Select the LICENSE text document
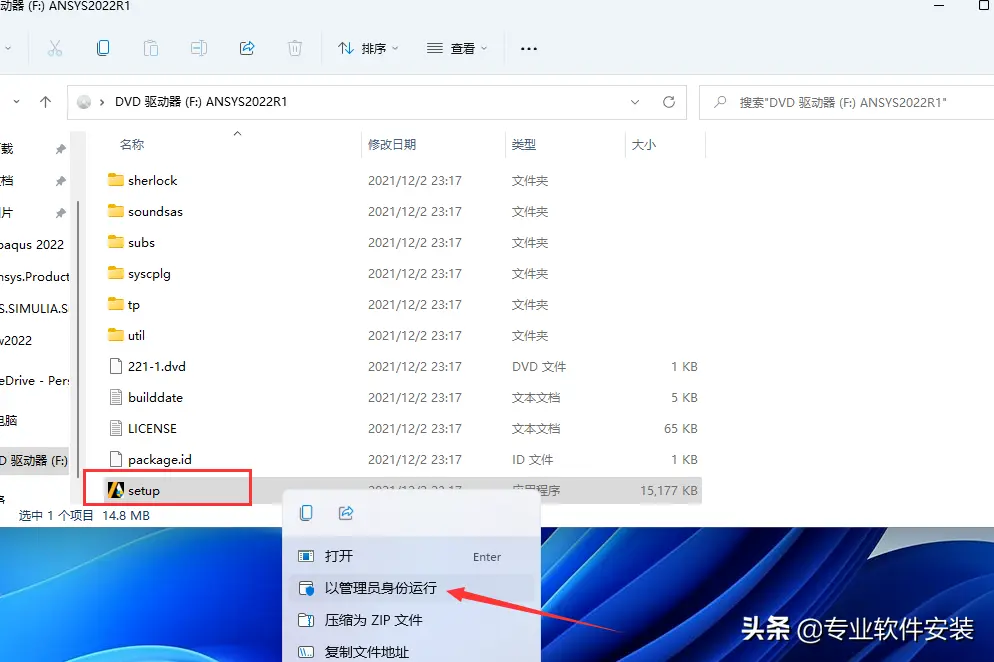This screenshot has width=994, height=662. tap(404, 429)
